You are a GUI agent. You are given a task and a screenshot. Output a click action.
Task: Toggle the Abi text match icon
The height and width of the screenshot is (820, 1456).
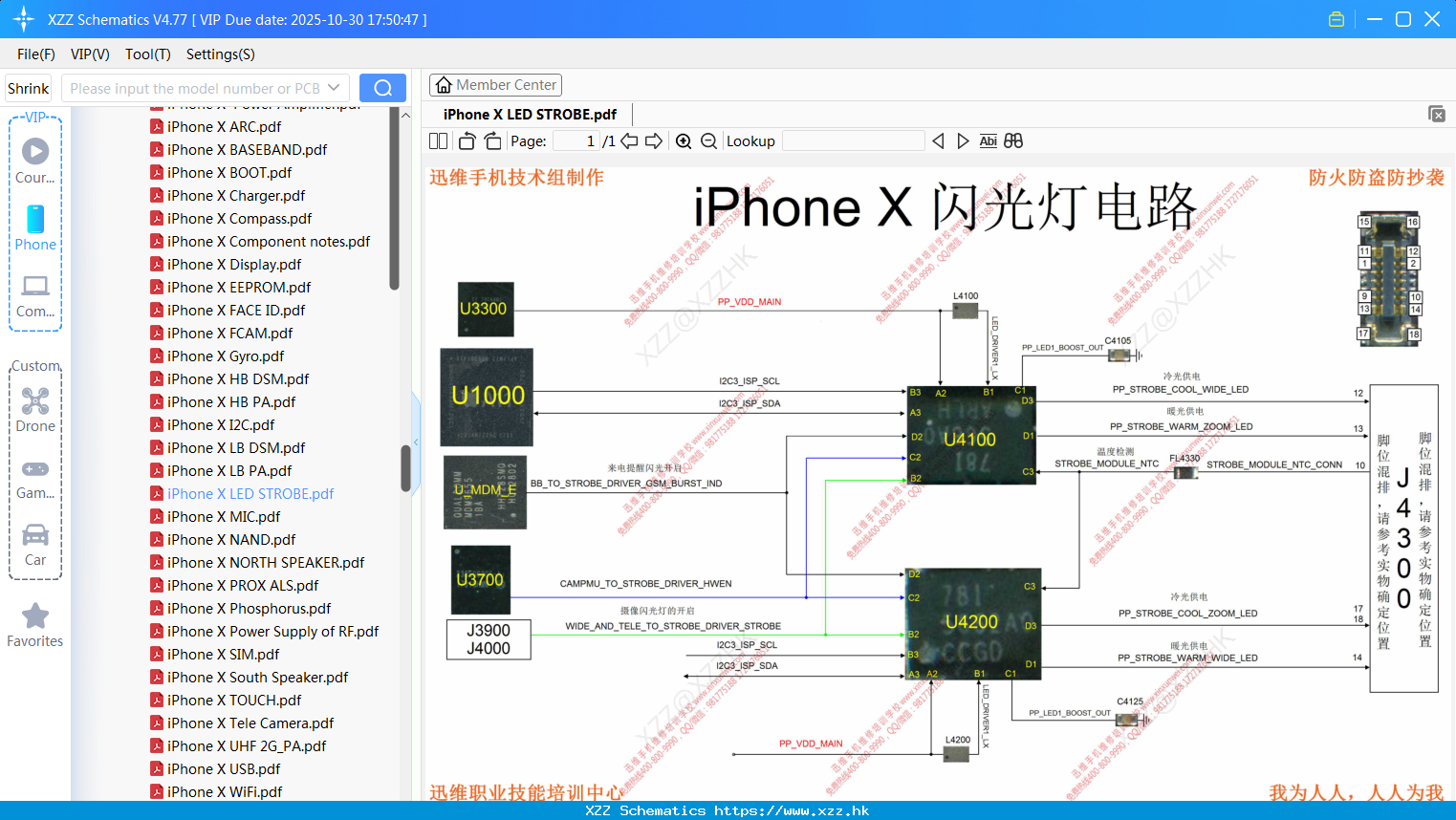point(988,140)
